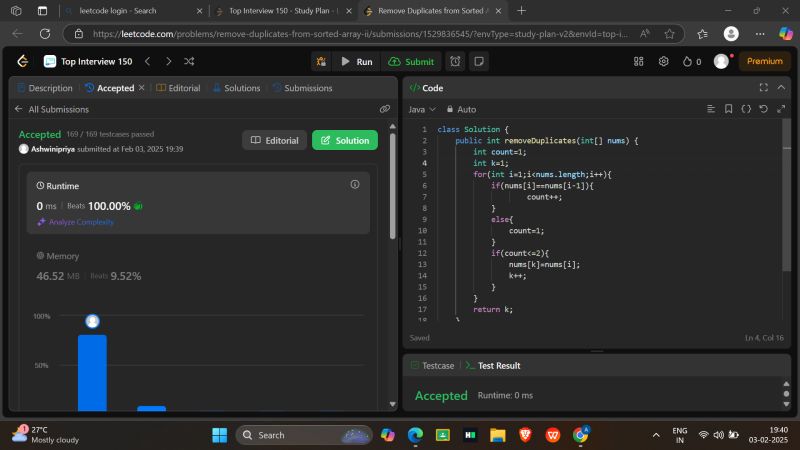Open Edge settings and more menu
Image resolution: width=800 pixels, height=450 pixels.
pos(760,34)
